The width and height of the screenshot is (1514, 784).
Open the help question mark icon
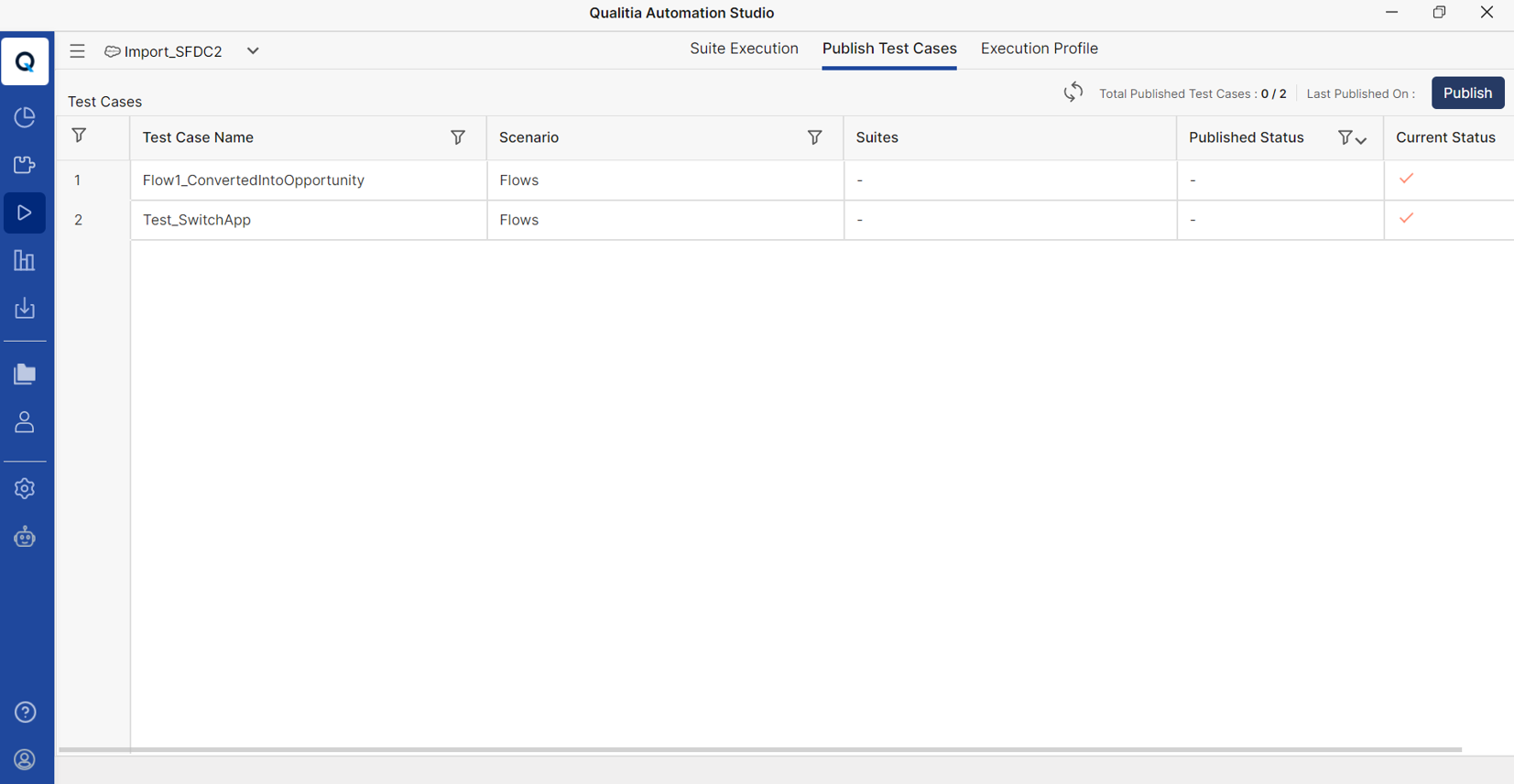[x=25, y=712]
